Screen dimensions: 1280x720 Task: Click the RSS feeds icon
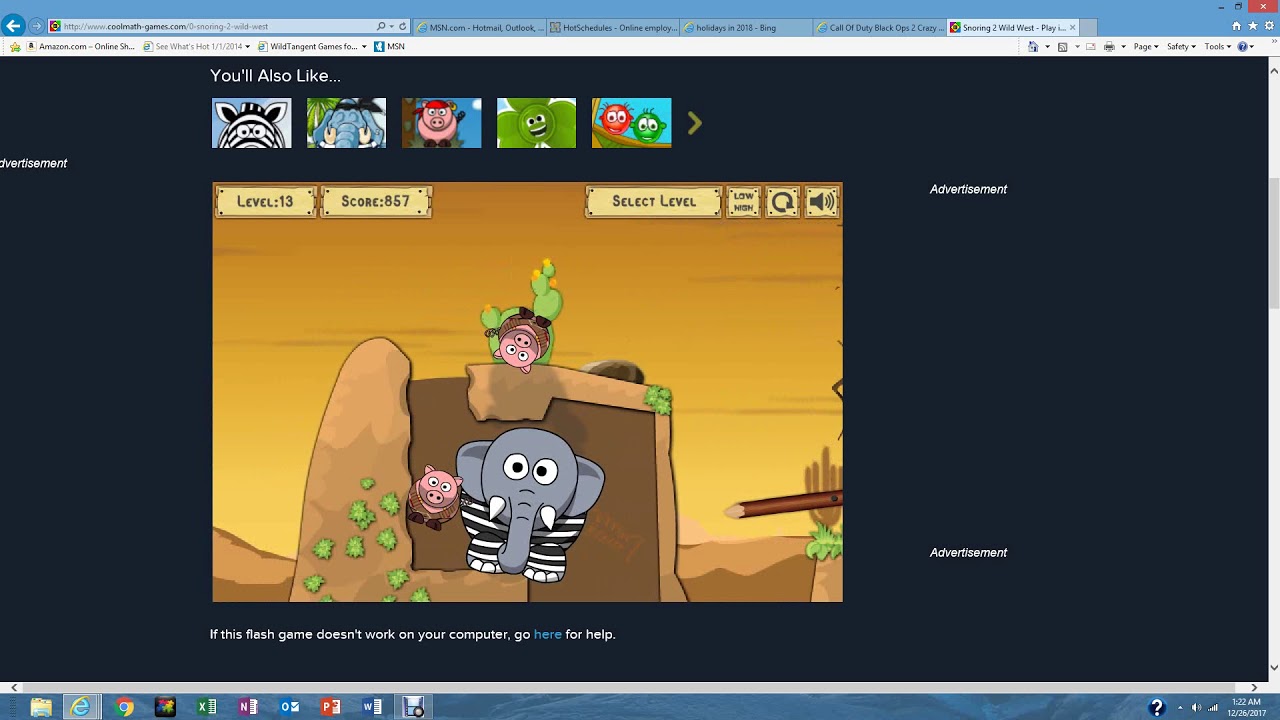[1062, 46]
